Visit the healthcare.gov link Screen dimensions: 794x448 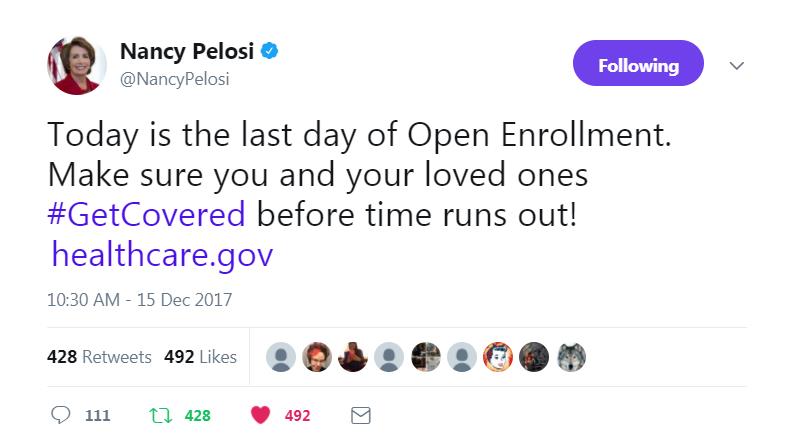tap(162, 254)
